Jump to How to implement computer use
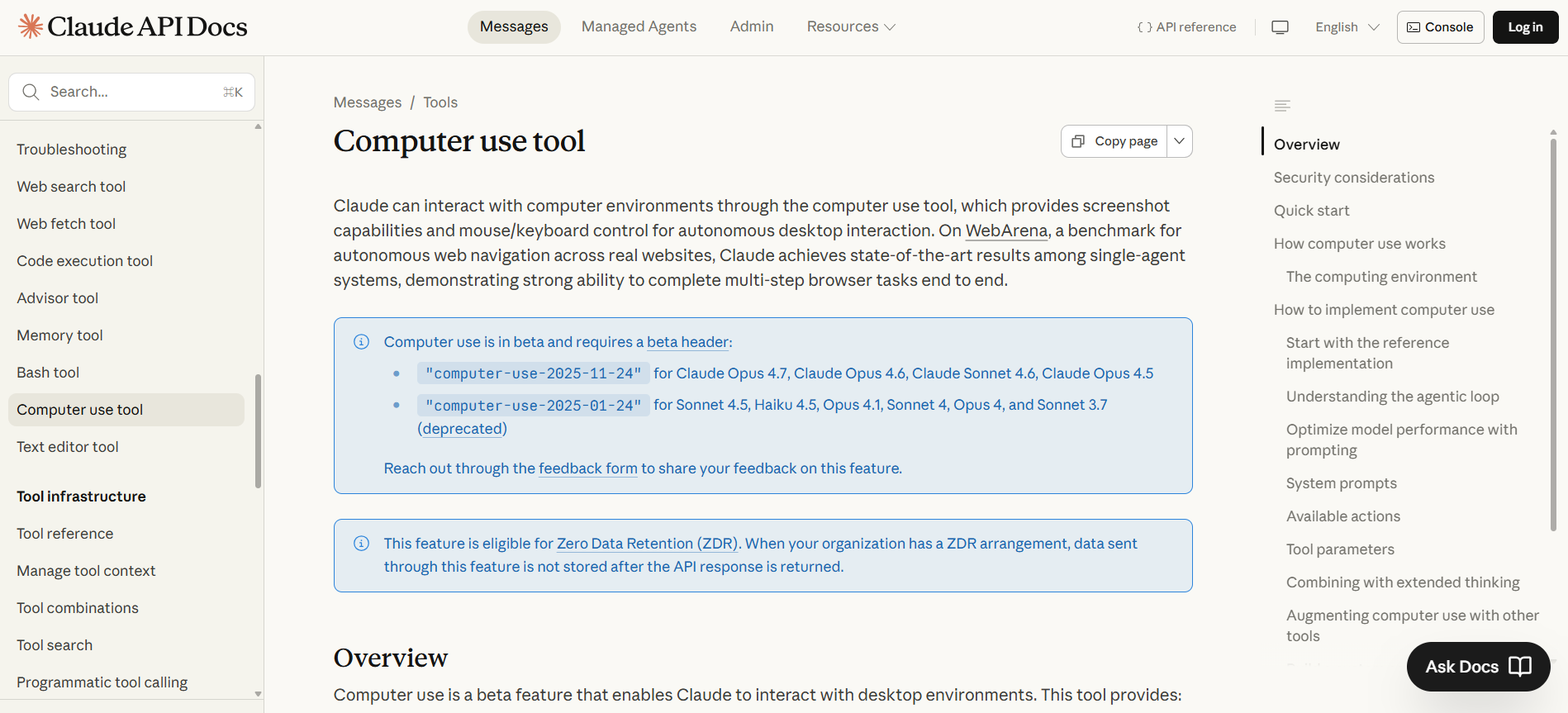This screenshot has height=713, width=1568. point(1384,310)
